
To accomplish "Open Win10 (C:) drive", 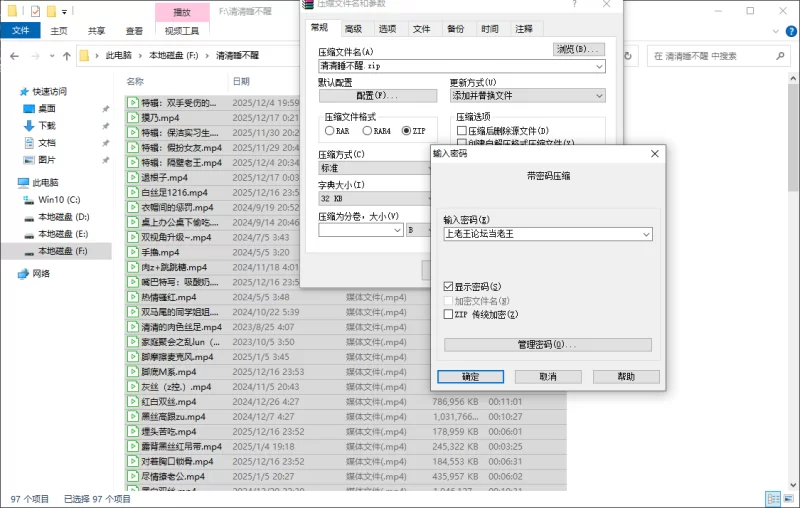I will [59, 199].
